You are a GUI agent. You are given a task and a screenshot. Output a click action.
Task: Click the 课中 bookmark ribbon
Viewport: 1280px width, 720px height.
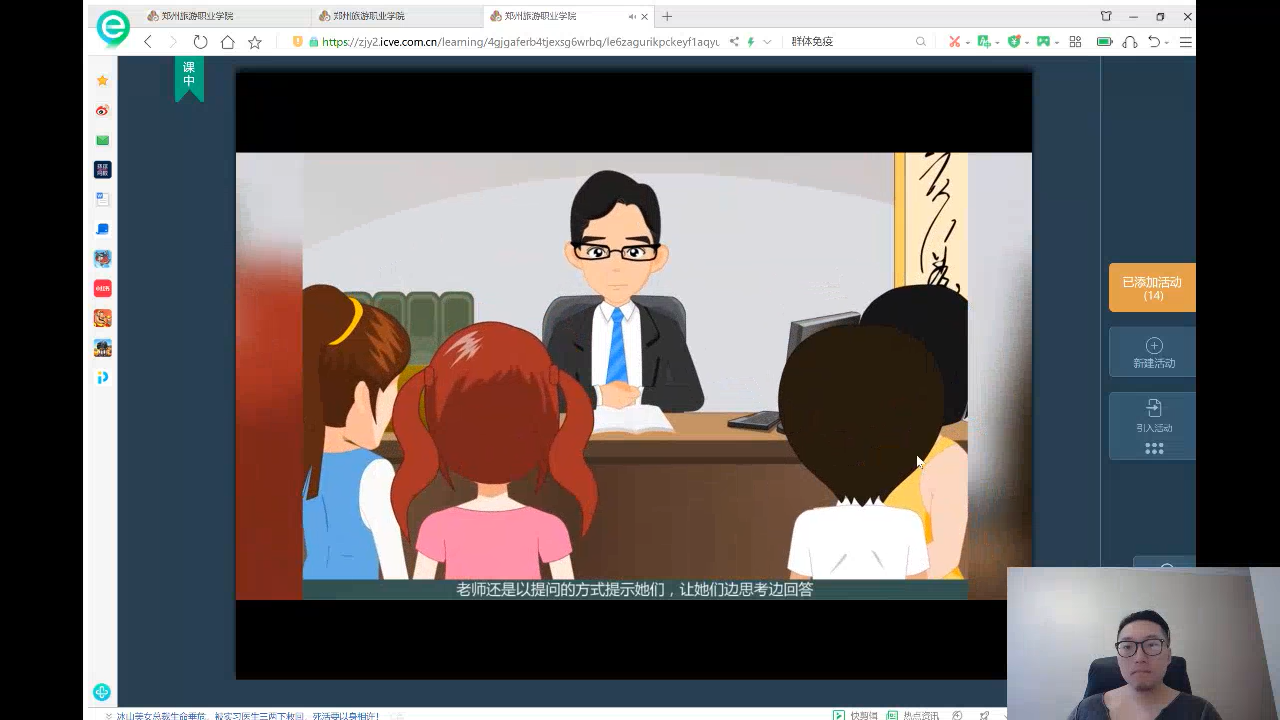pyautogui.click(x=189, y=78)
